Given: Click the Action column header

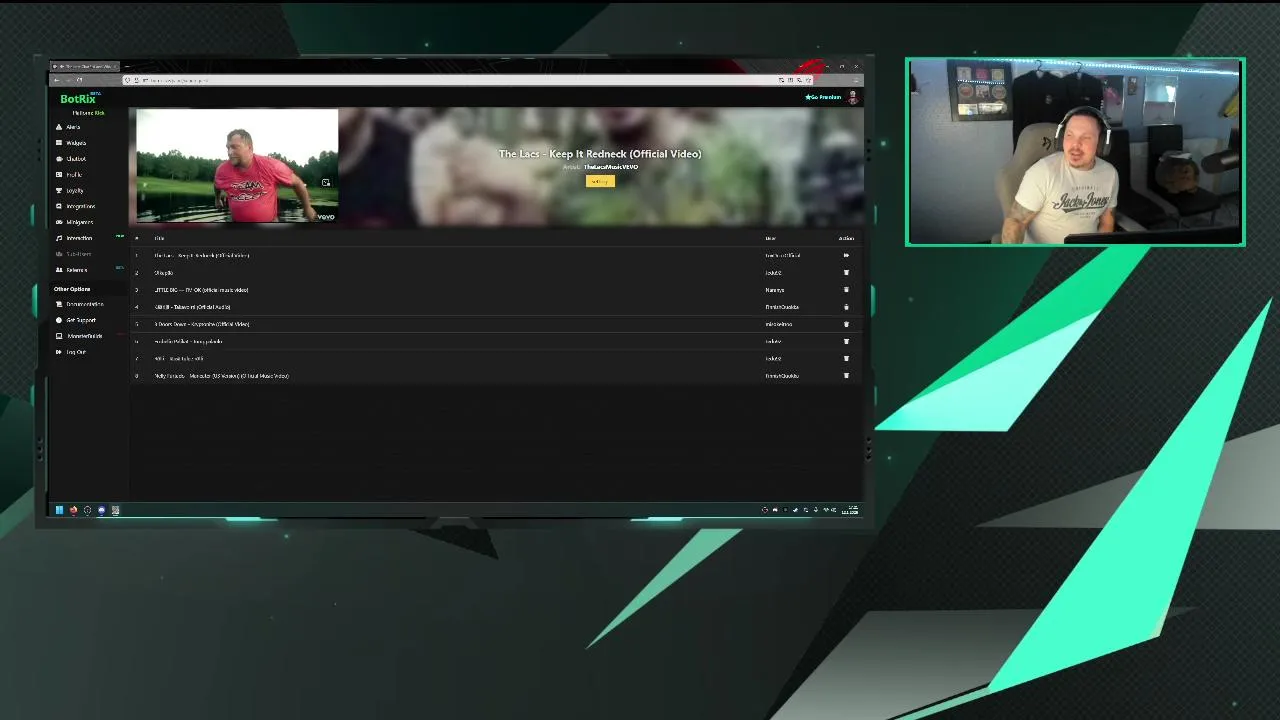Looking at the screenshot, I should [846, 238].
